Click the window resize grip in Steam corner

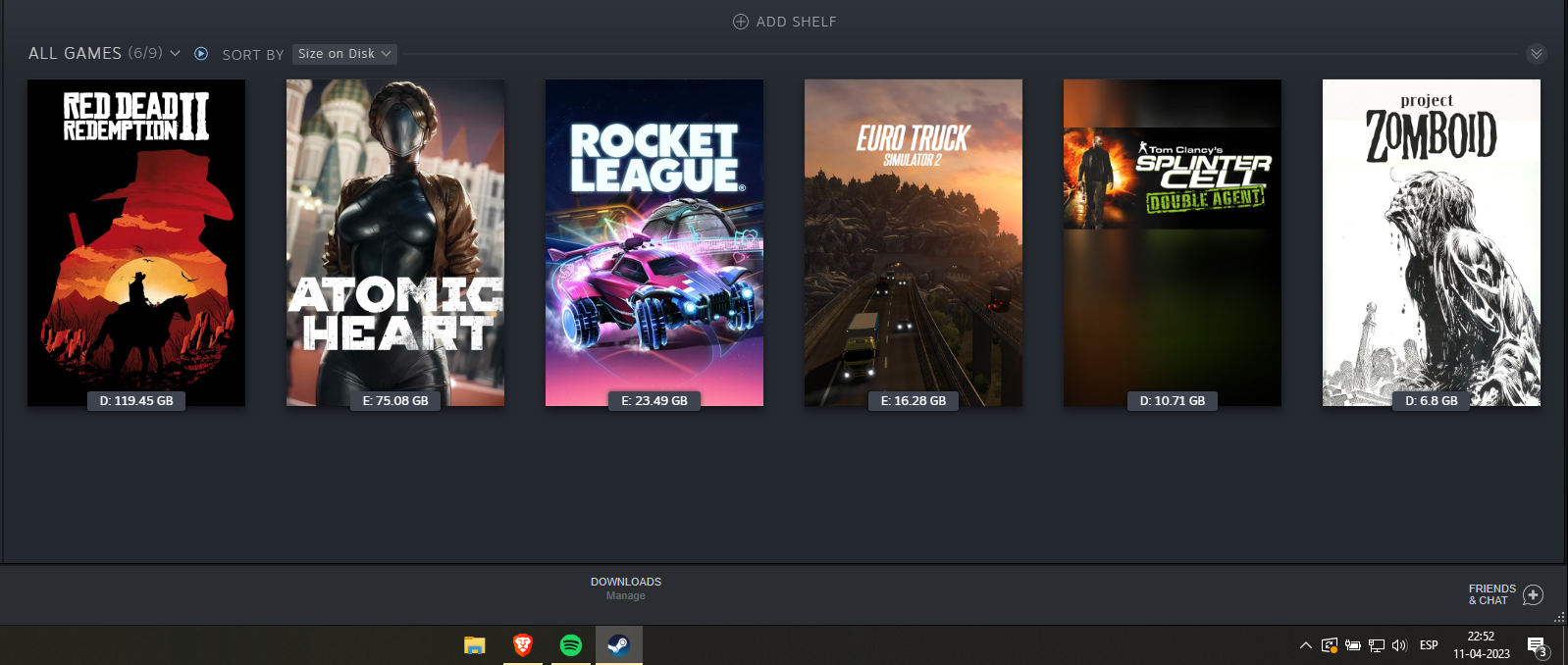click(1559, 617)
